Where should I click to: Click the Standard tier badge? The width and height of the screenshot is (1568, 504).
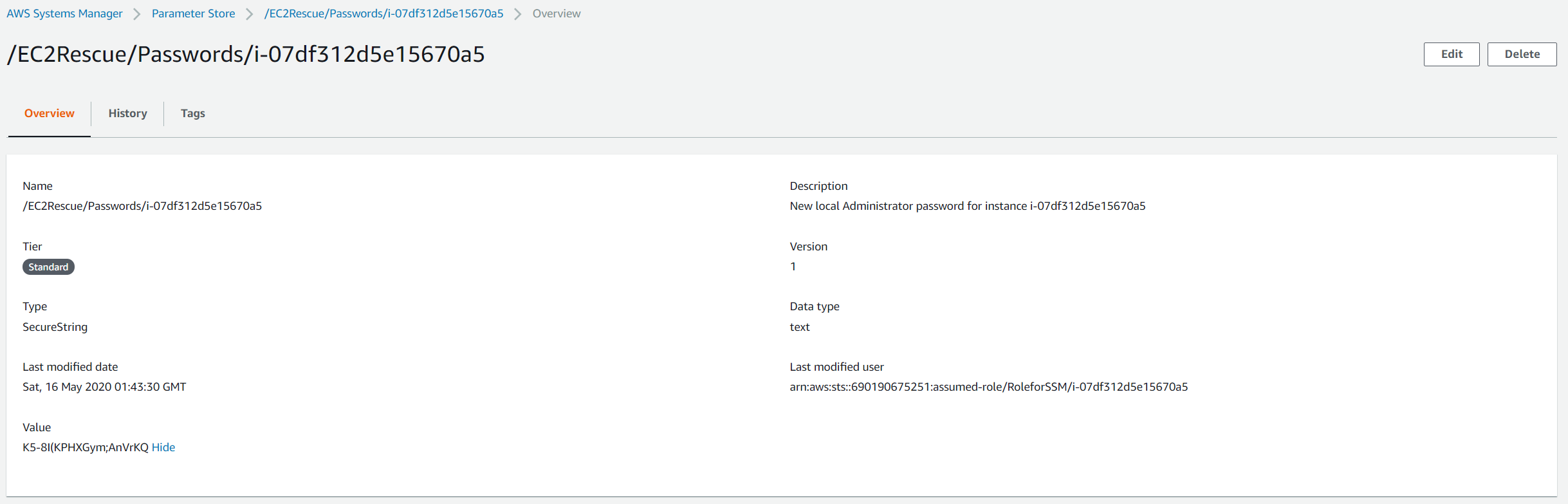tap(48, 267)
